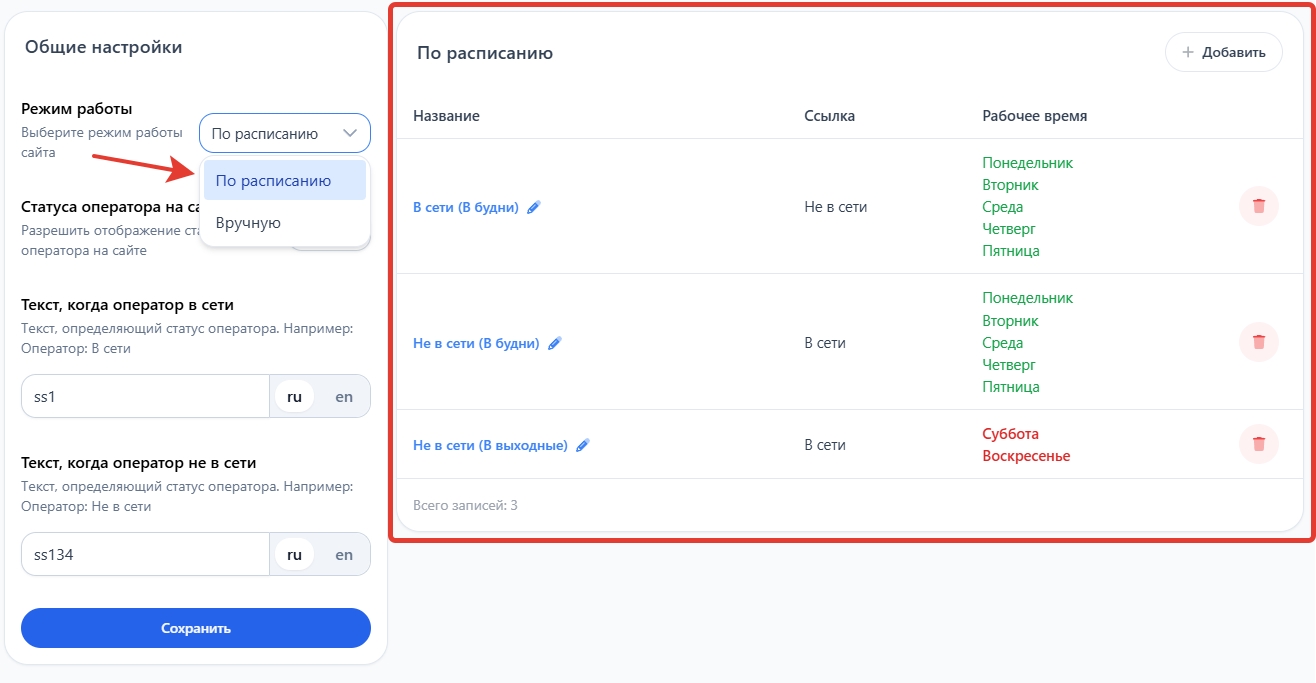Click plus icon in Добавить button

coord(1188,53)
